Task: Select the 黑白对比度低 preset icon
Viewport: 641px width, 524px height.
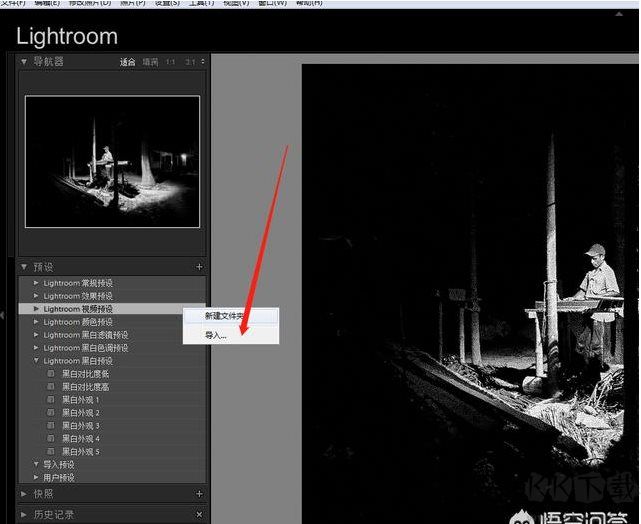Action: pyautogui.click(x=51, y=374)
